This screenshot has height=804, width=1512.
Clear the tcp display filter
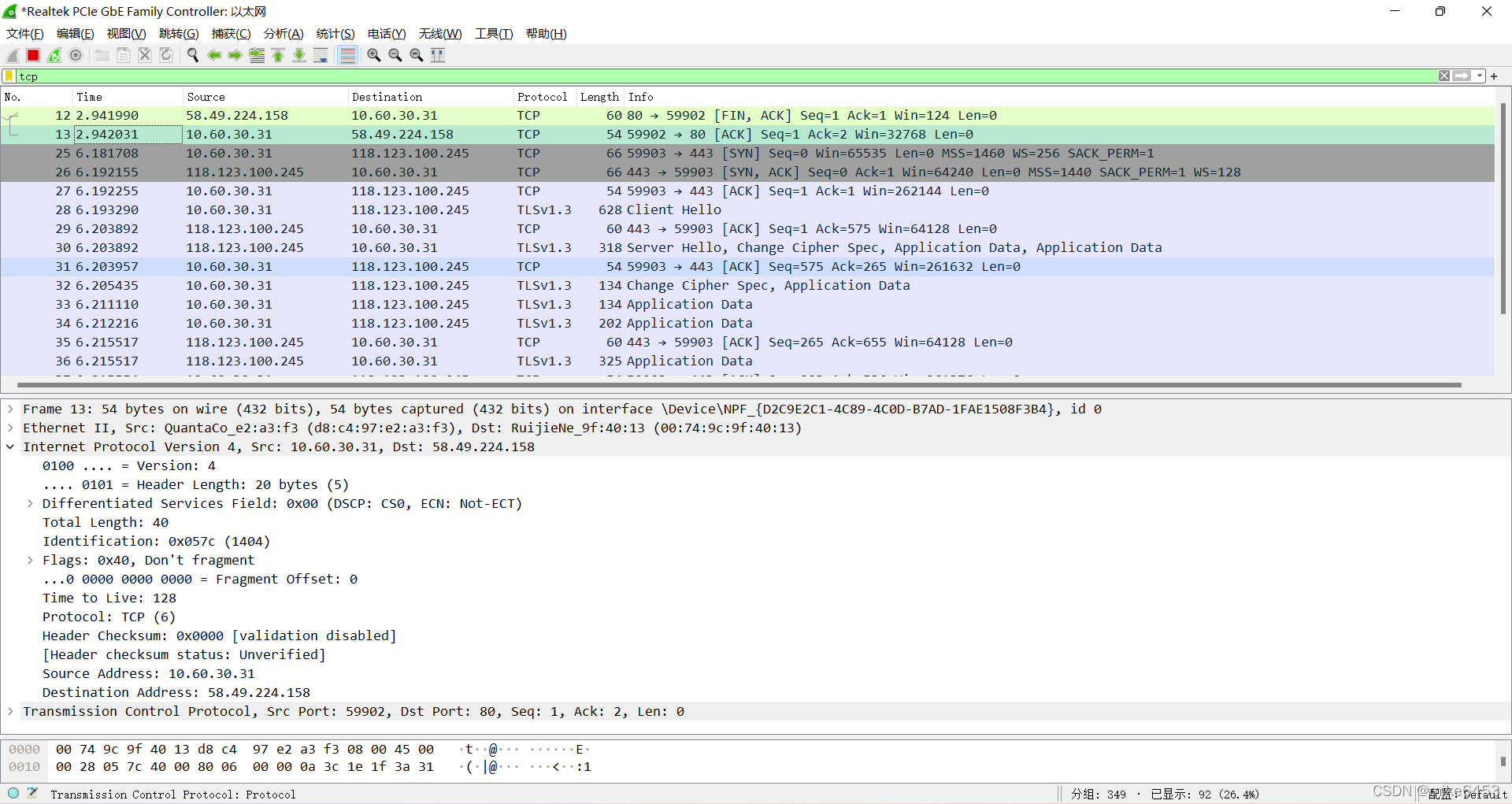[1444, 76]
